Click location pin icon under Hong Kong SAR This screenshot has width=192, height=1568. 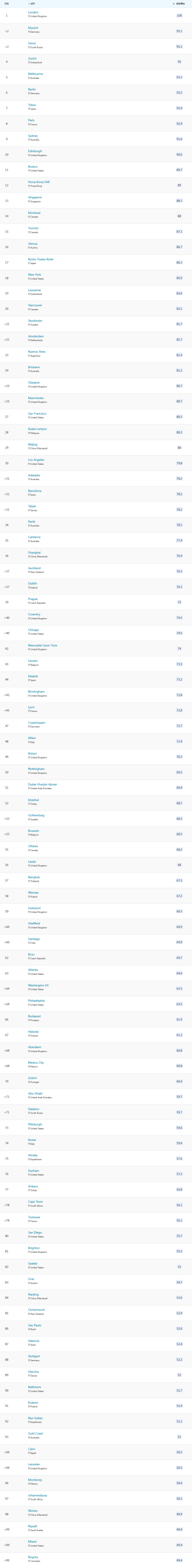point(29,186)
